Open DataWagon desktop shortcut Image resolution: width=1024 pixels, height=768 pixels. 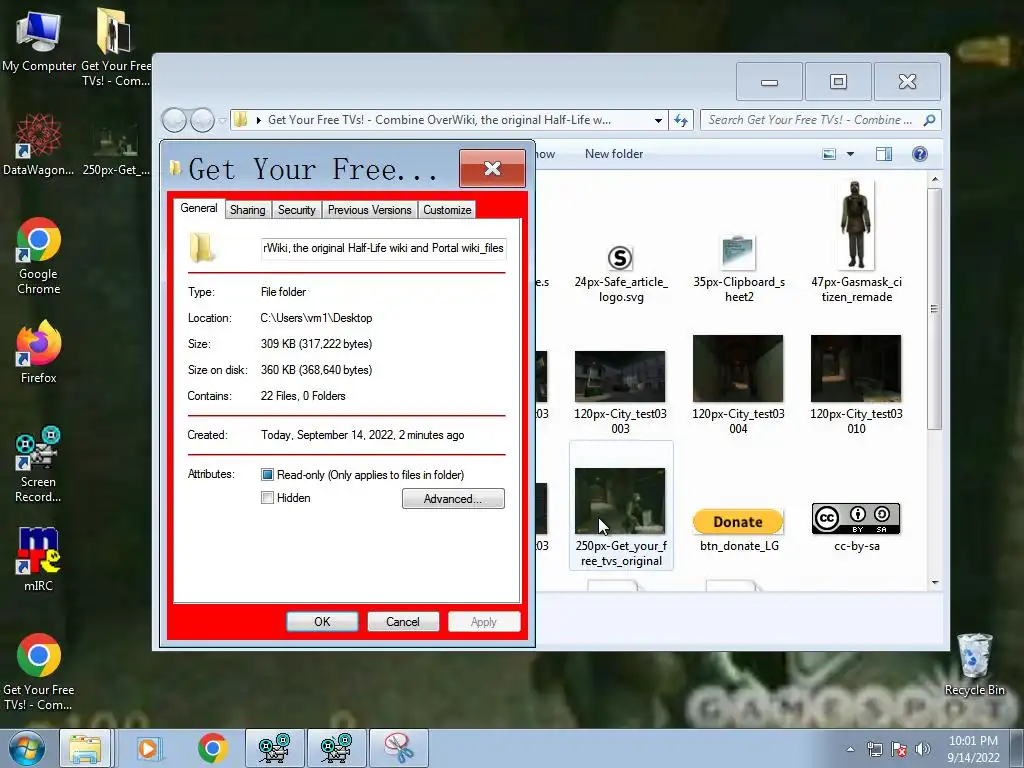pos(39,144)
